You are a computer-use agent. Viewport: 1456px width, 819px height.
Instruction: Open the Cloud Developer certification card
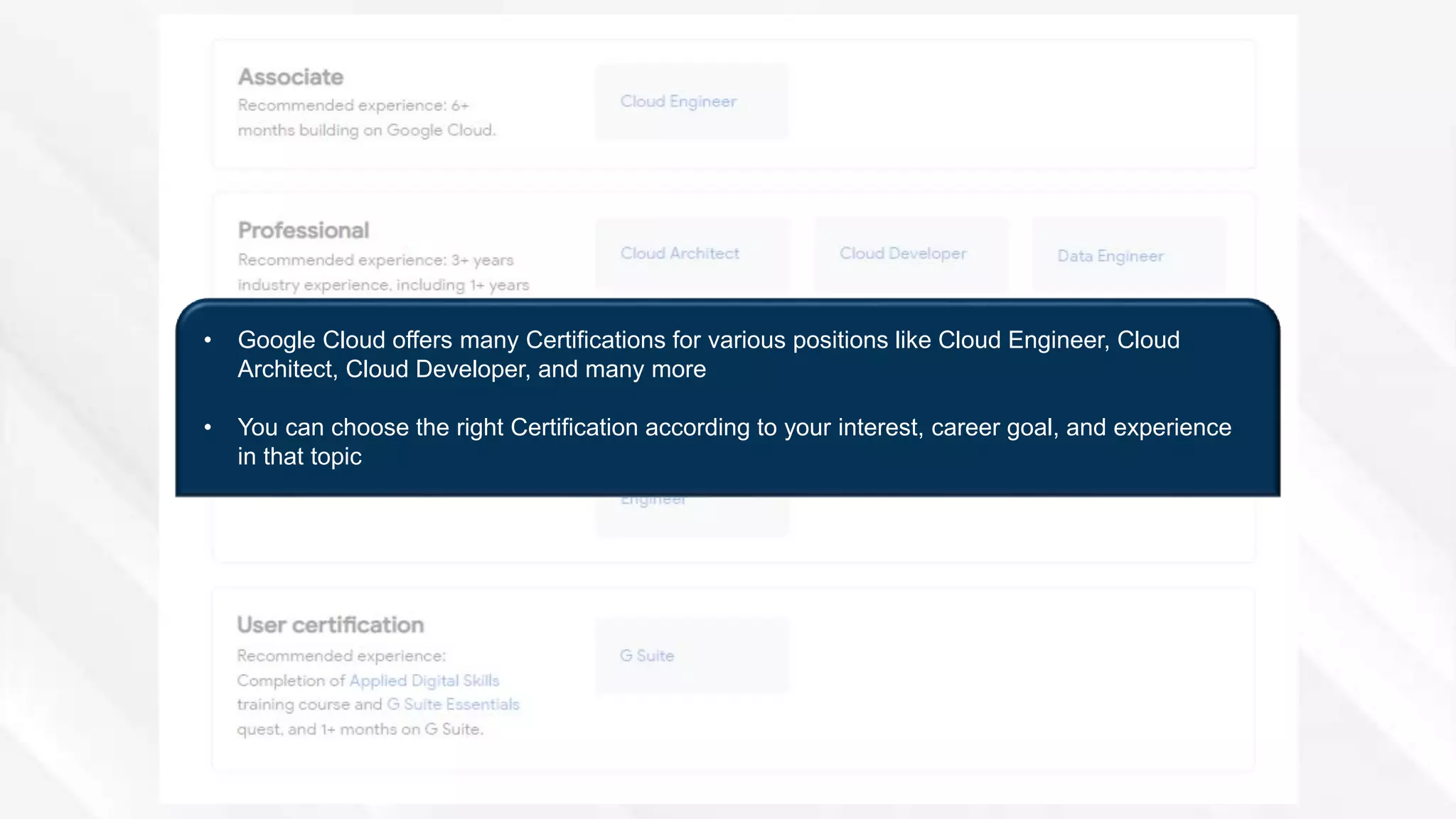(x=911, y=254)
